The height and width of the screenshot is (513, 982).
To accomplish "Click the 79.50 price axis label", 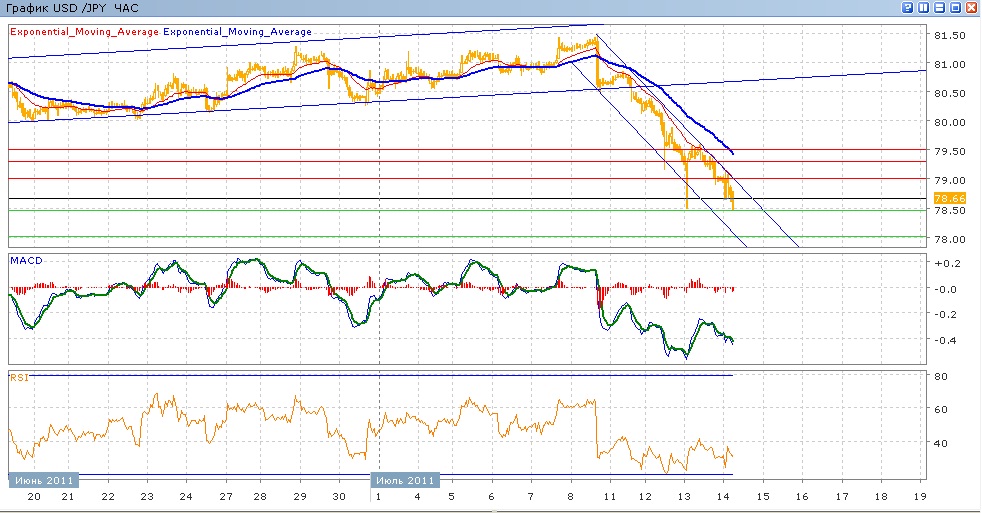I will point(949,151).
